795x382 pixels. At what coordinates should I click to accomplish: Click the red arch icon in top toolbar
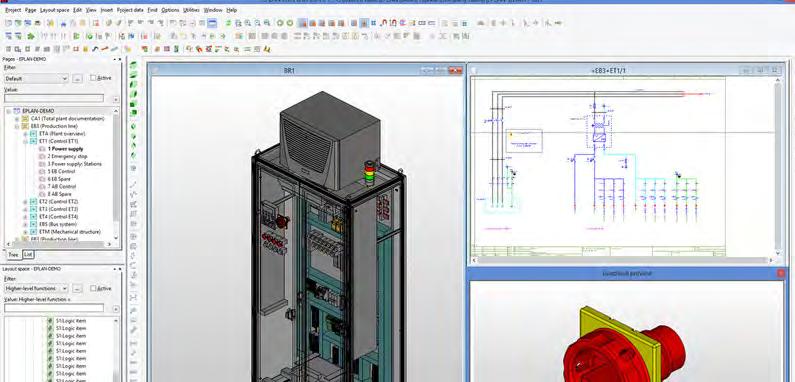[384, 23]
